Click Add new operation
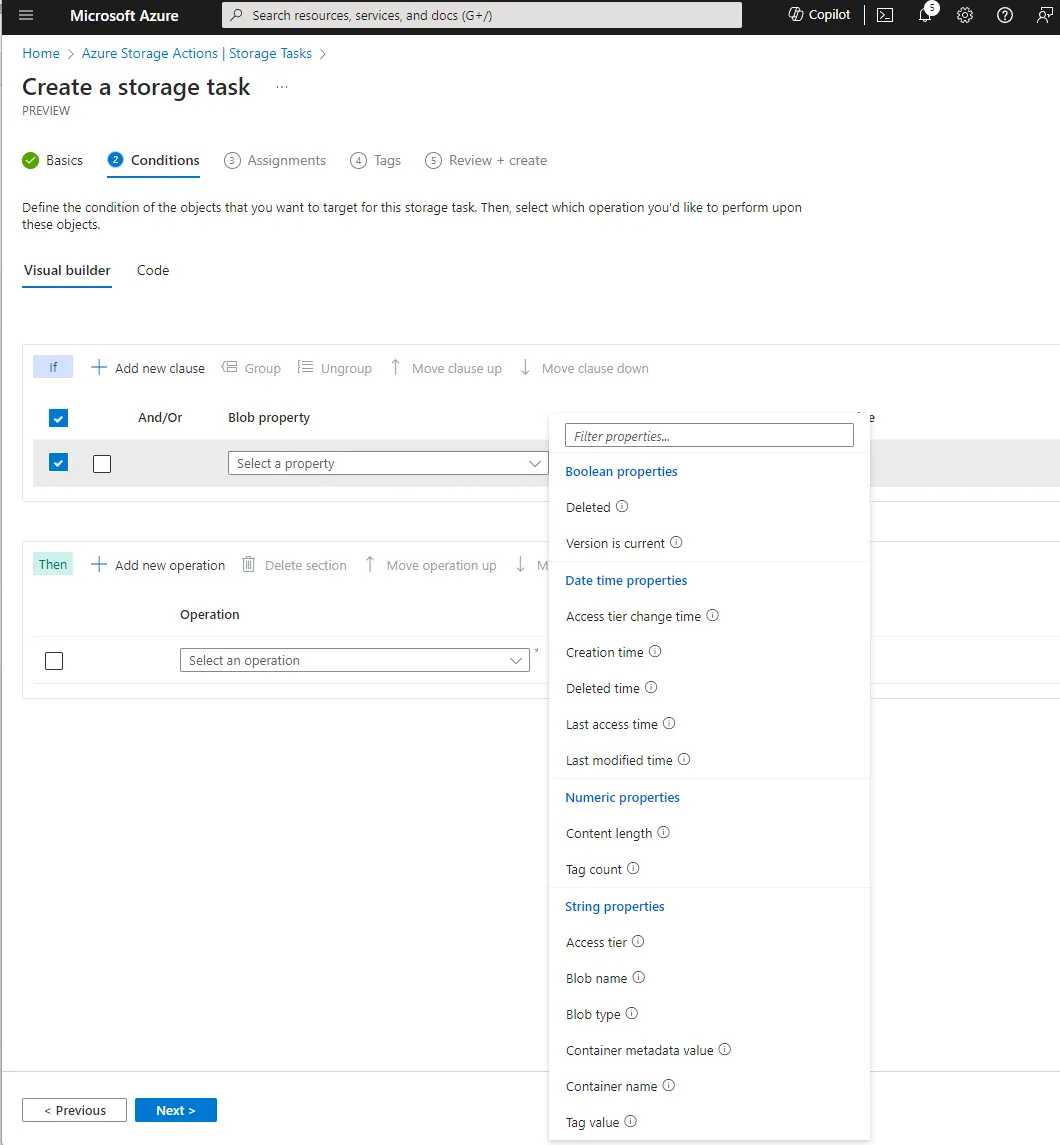The height and width of the screenshot is (1145, 1060). (158, 564)
